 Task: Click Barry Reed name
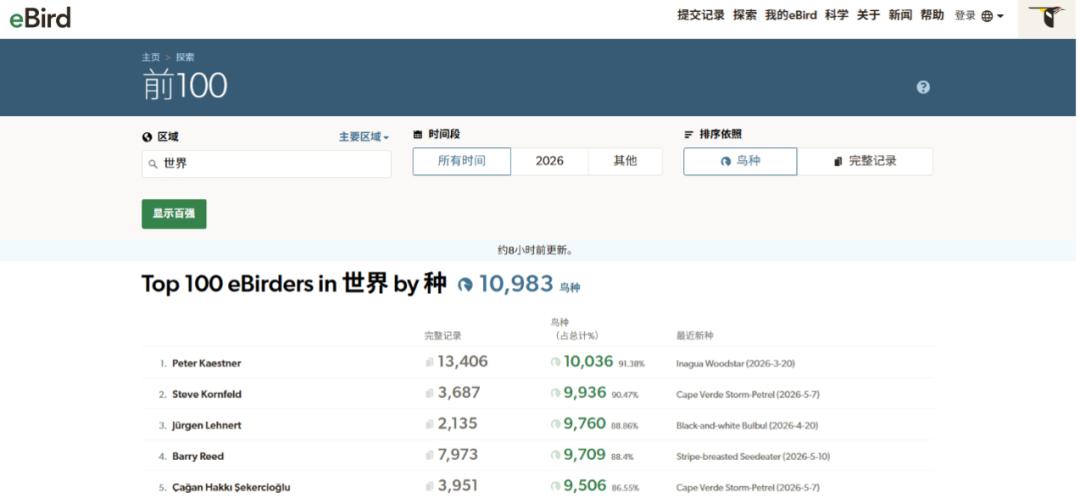click(198, 456)
